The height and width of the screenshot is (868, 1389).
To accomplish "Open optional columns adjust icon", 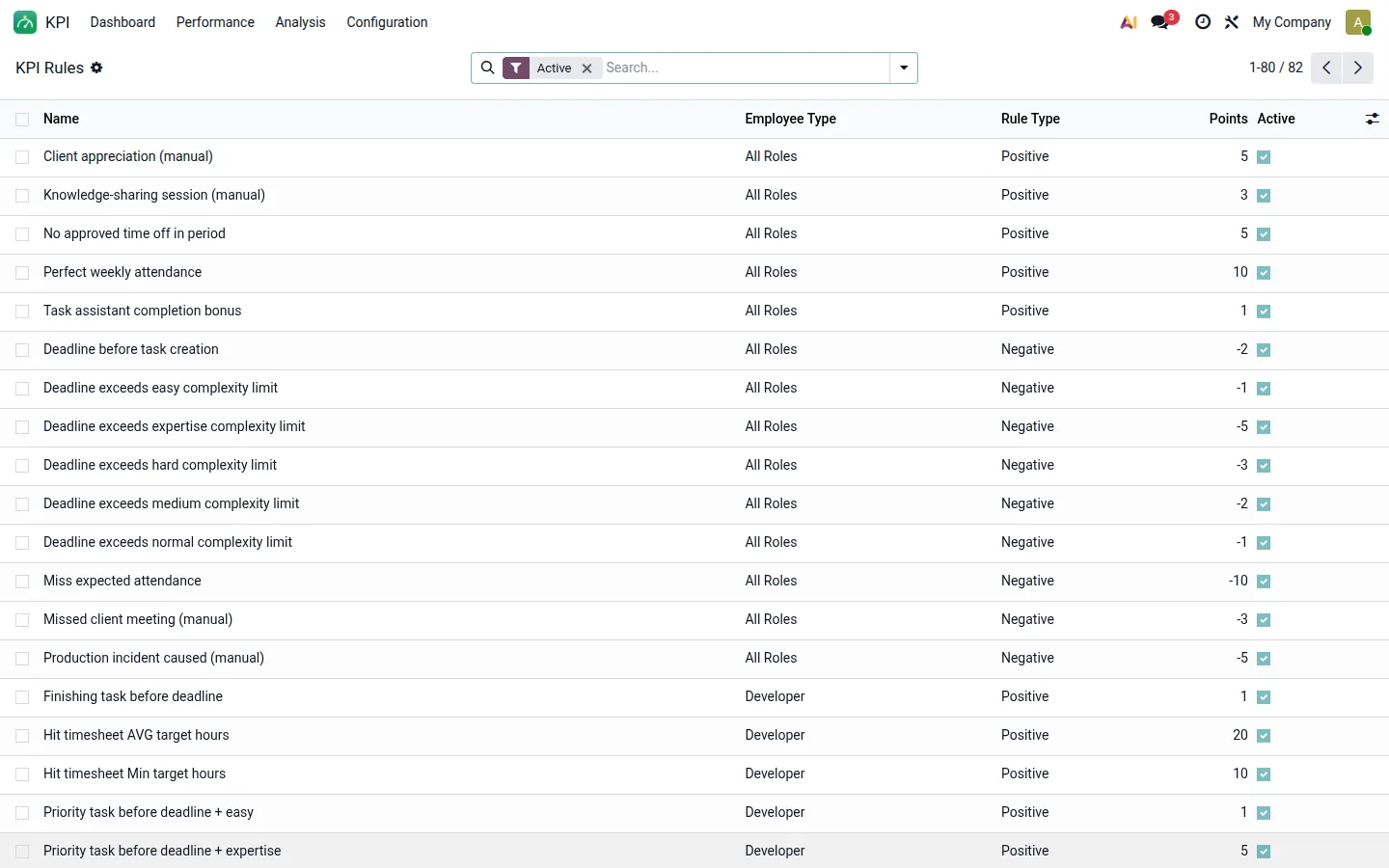I will tap(1372, 119).
